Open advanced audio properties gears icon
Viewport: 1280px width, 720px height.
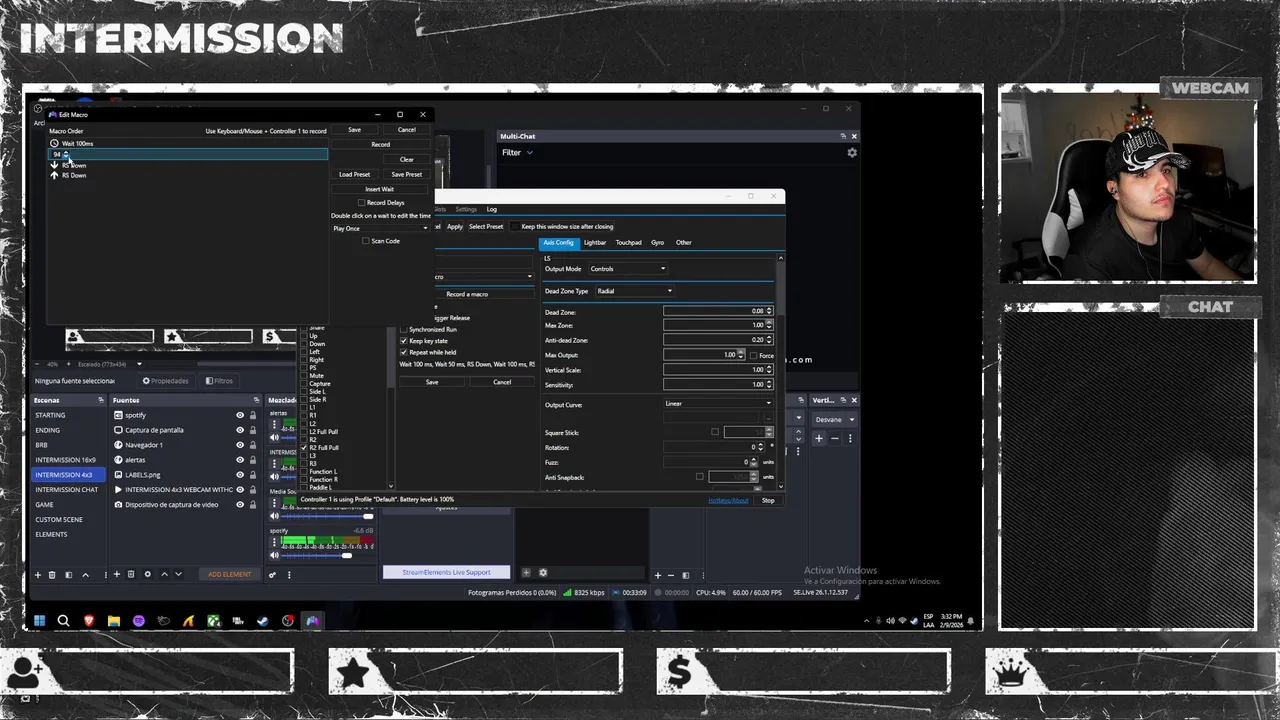pyautogui.click(x=272, y=574)
